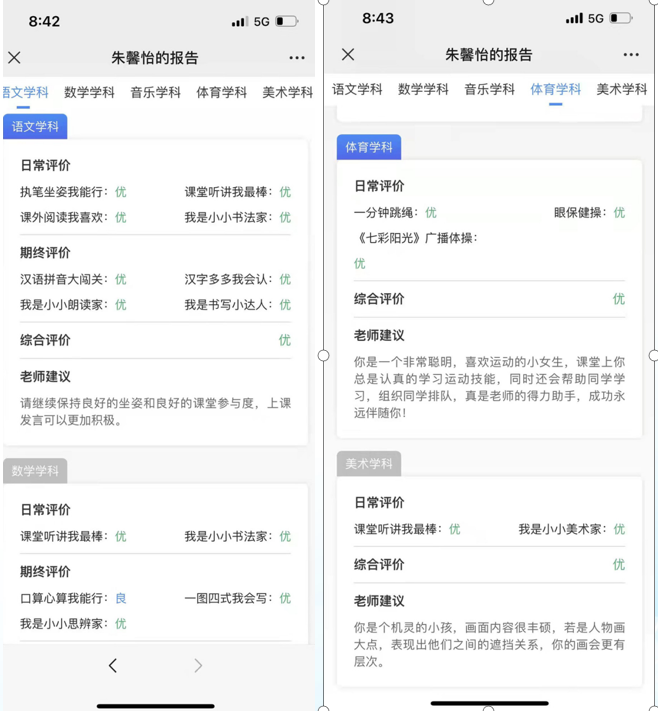Tap the gray 数学学科 section label
658x711 pixels.
click(x=35, y=471)
